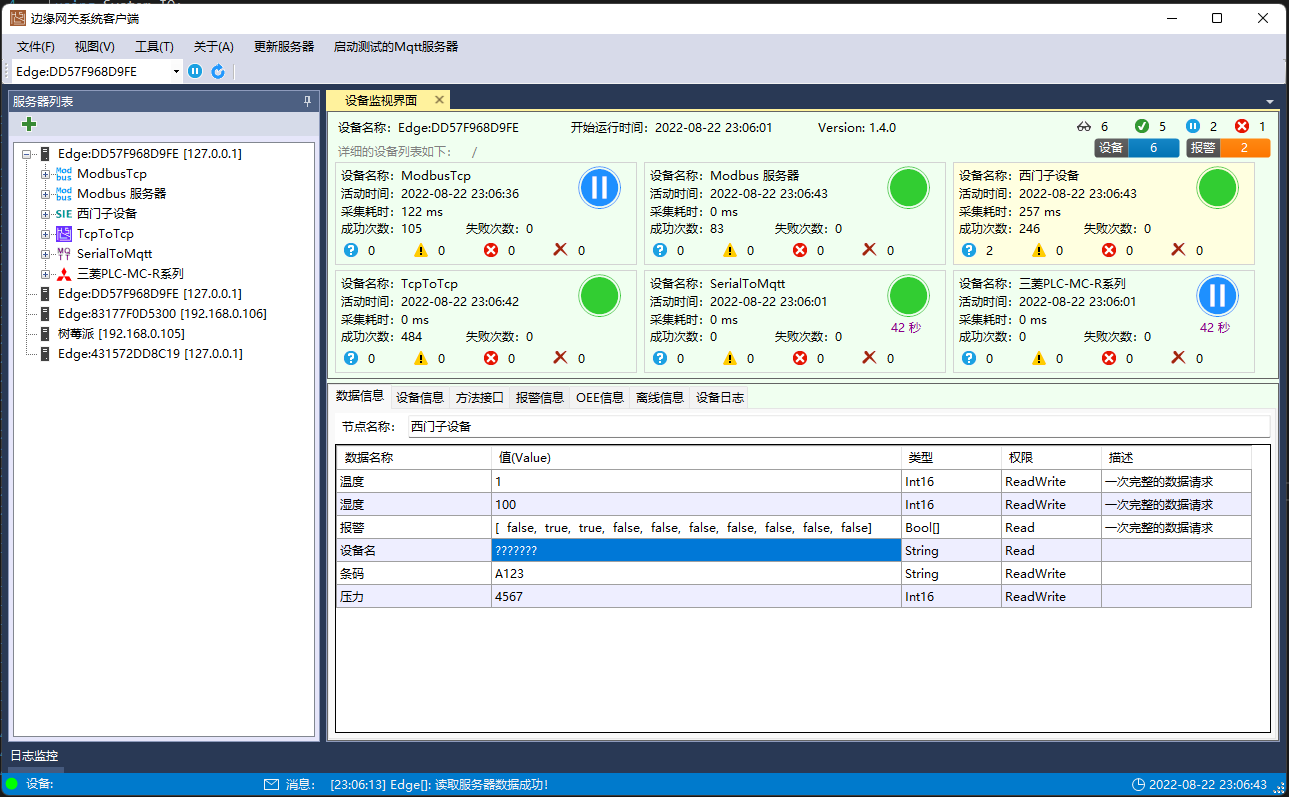Open the 工具(T) menu
Screen dimensions: 1289x797
click(x=154, y=46)
